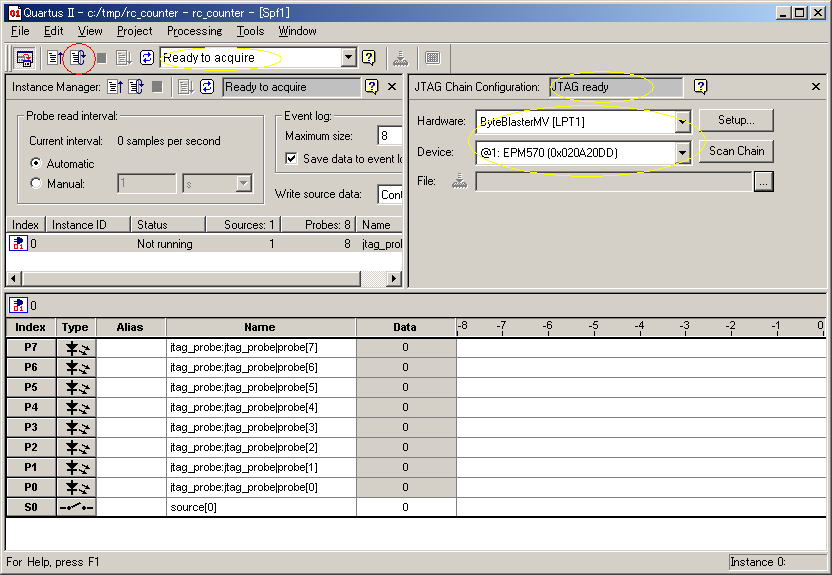This screenshot has width=832, height=575.
Task: Click Instance Manager continuous read icon
Action: 136,86
